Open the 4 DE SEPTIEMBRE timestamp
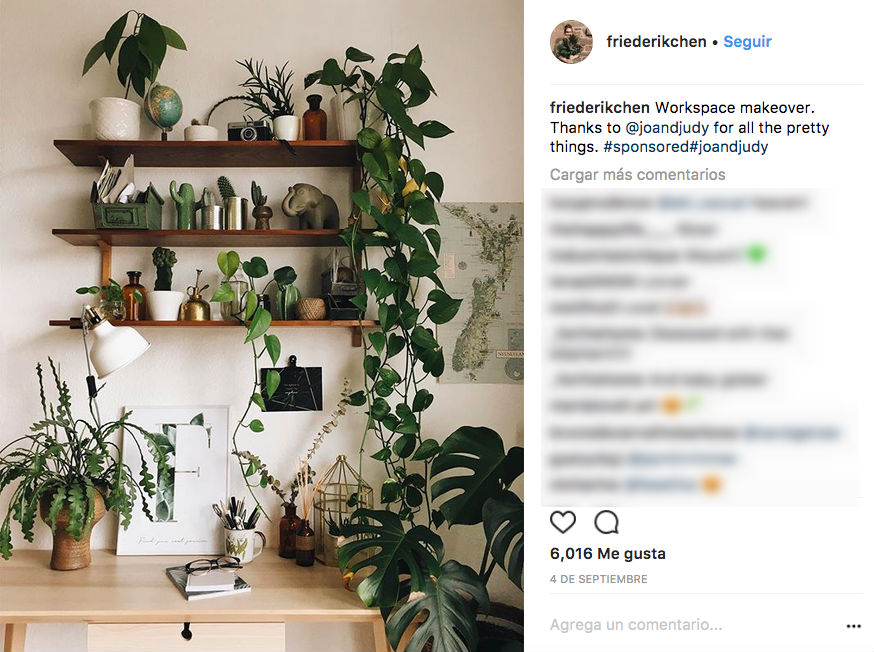This screenshot has width=874, height=652. (x=599, y=579)
